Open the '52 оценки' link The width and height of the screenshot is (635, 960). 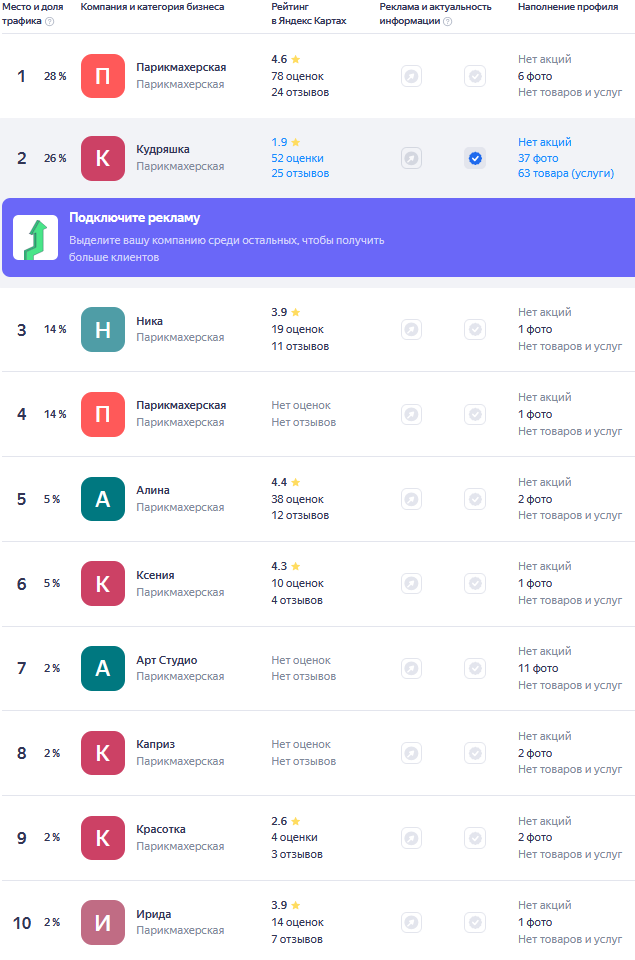298,158
